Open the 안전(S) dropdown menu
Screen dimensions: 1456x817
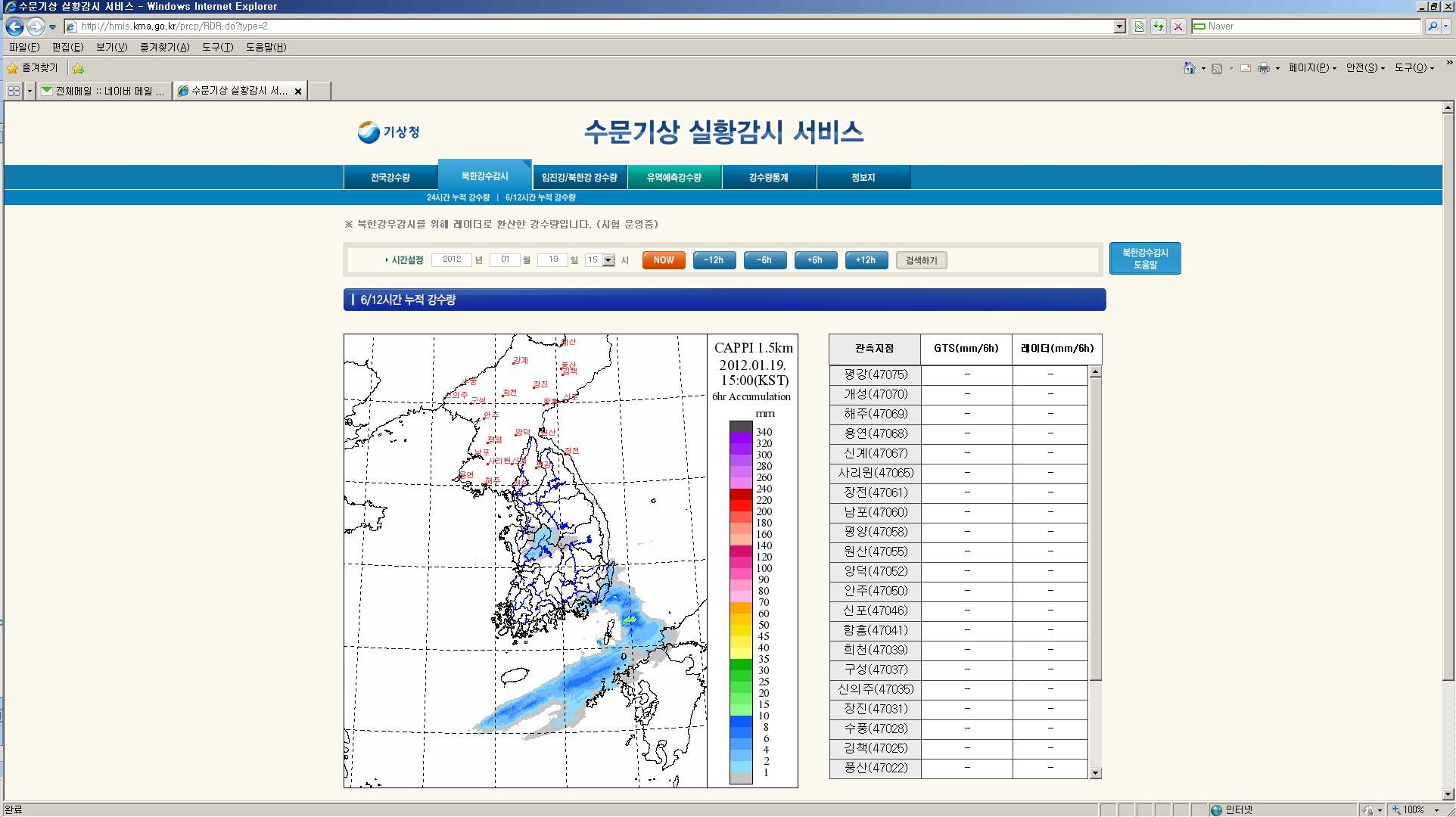(x=1365, y=68)
